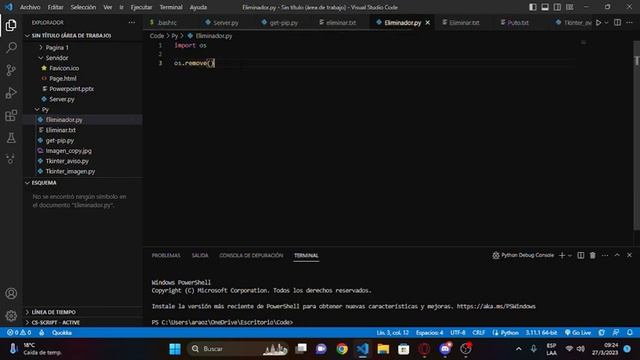Collapse the ESQUEMA section
The width and height of the screenshot is (640, 360).
pos(44,183)
